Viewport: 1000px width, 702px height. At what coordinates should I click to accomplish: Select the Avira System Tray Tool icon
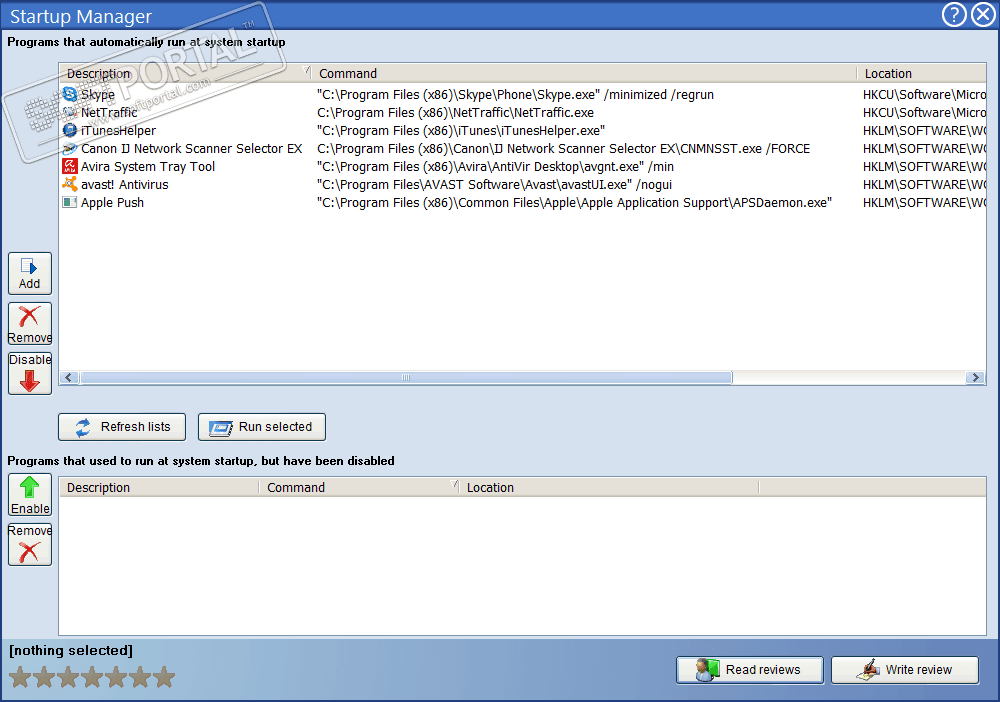click(70, 166)
